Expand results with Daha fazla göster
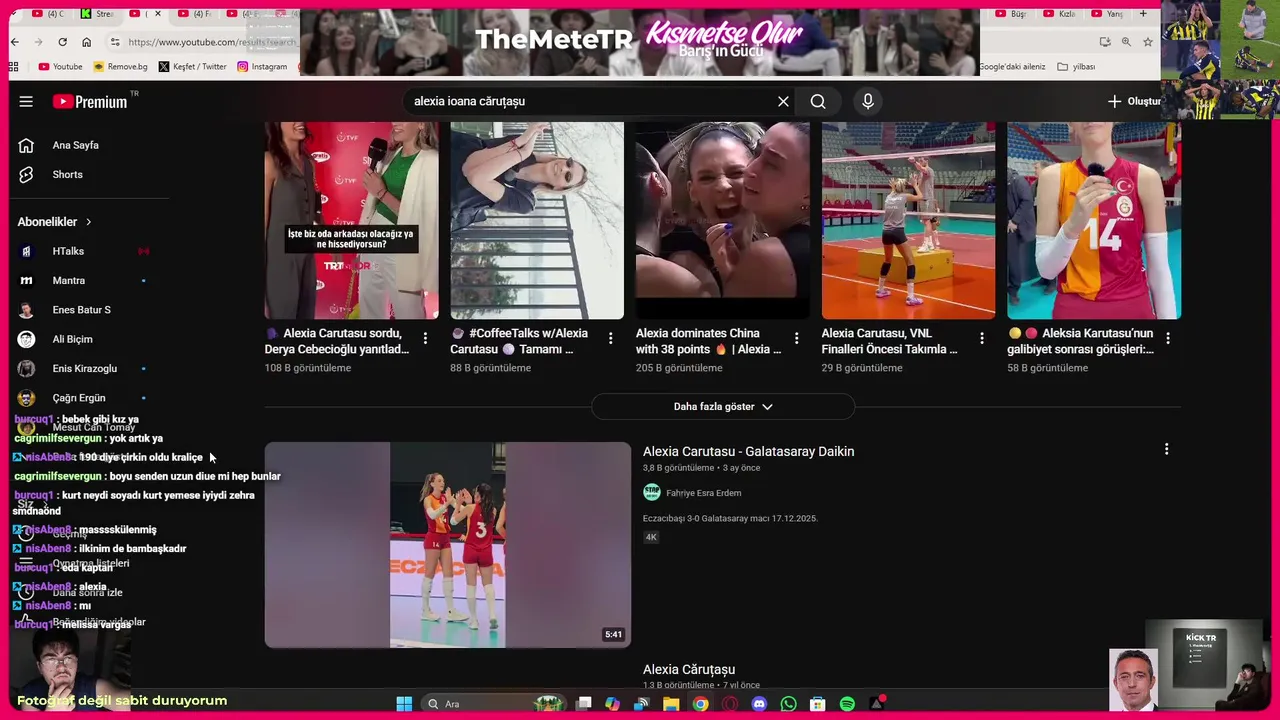Image resolution: width=1280 pixels, height=720 pixels. click(x=723, y=407)
